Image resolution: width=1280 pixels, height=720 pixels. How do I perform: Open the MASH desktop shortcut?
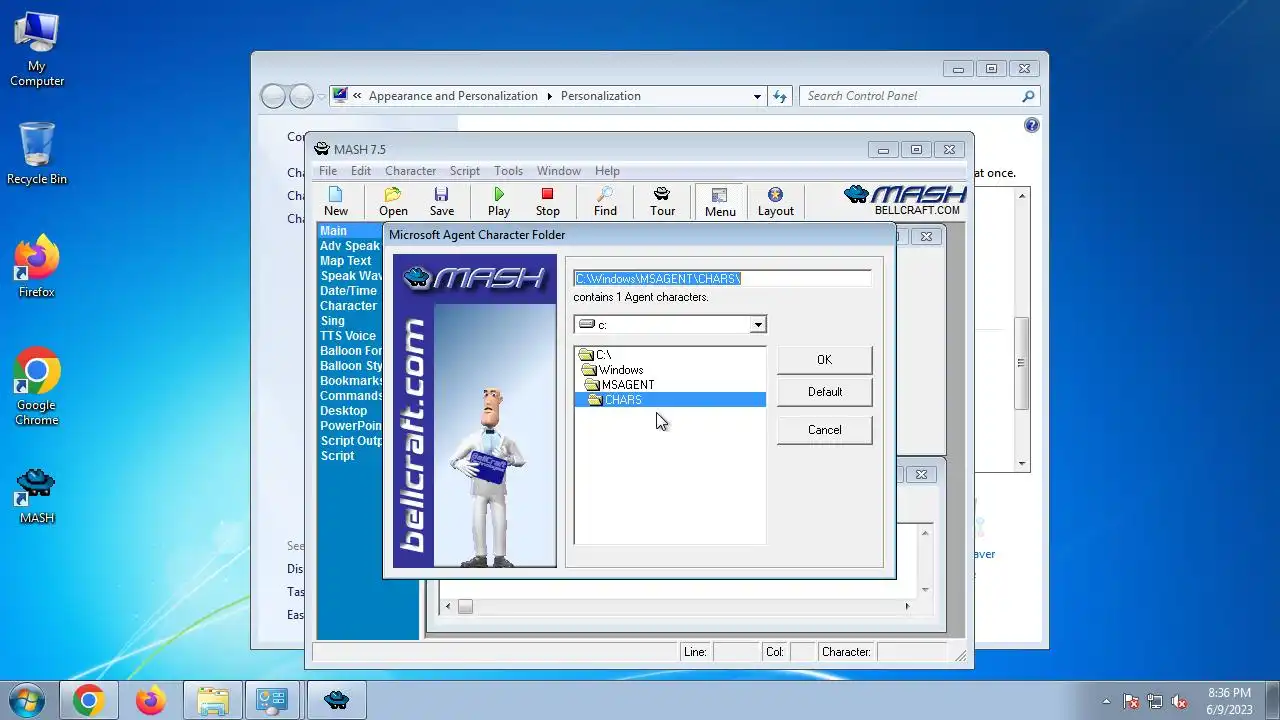pyautogui.click(x=37, y=496)
